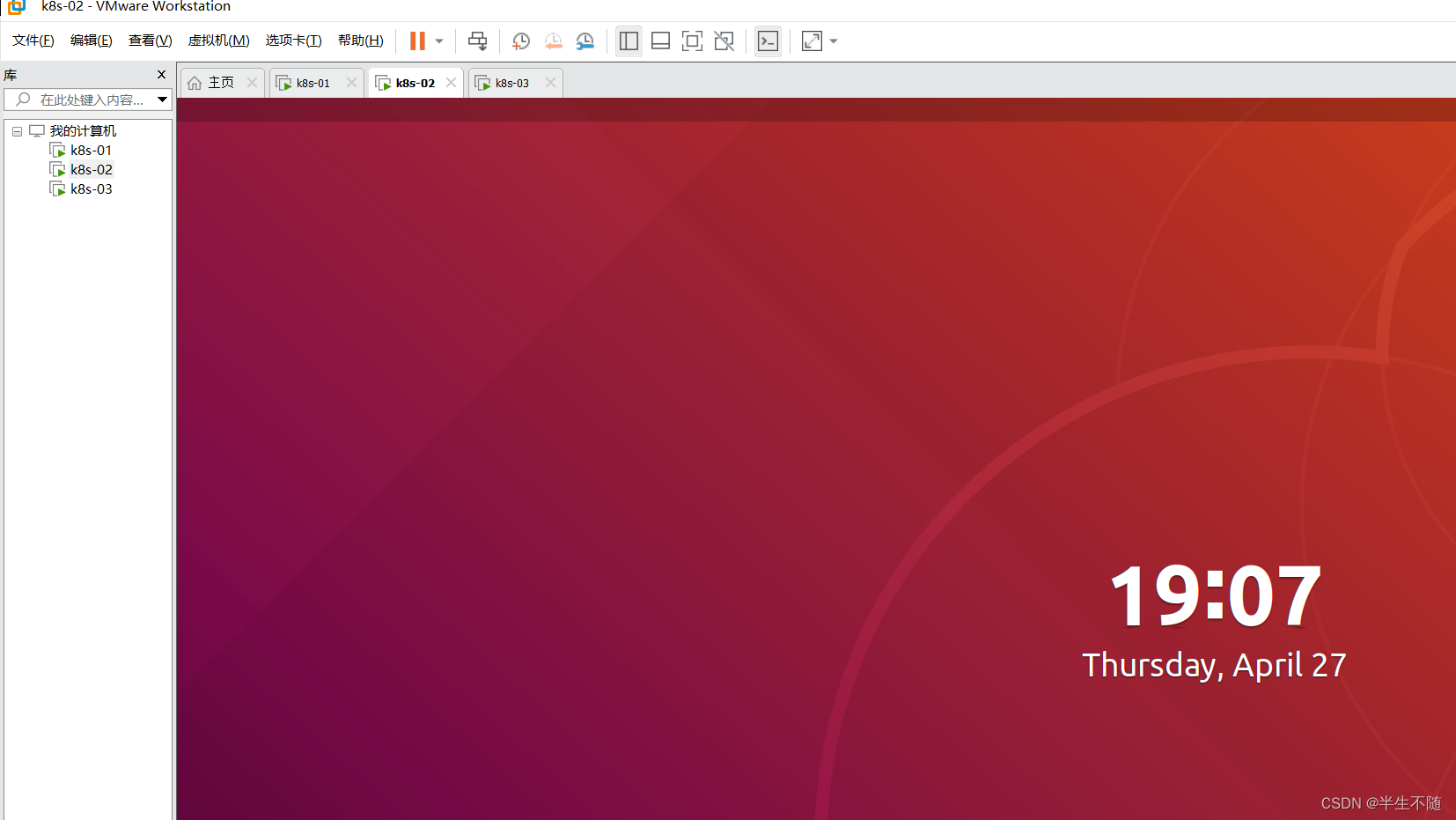Screen dimensions: 1456x820
Task: Click the search magnifier icon in library
Action: [x=23, y=100]
